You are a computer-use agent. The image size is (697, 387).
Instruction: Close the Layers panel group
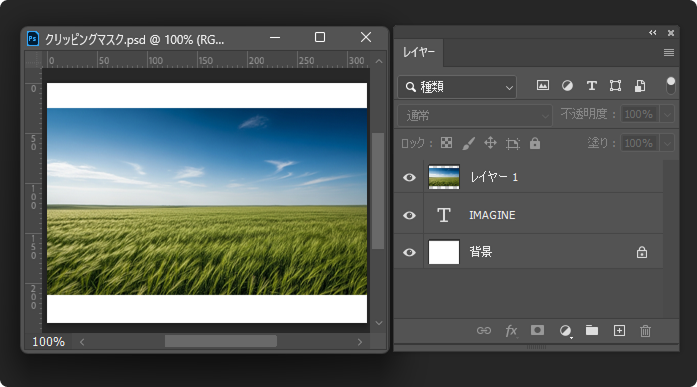coord(671,33)
